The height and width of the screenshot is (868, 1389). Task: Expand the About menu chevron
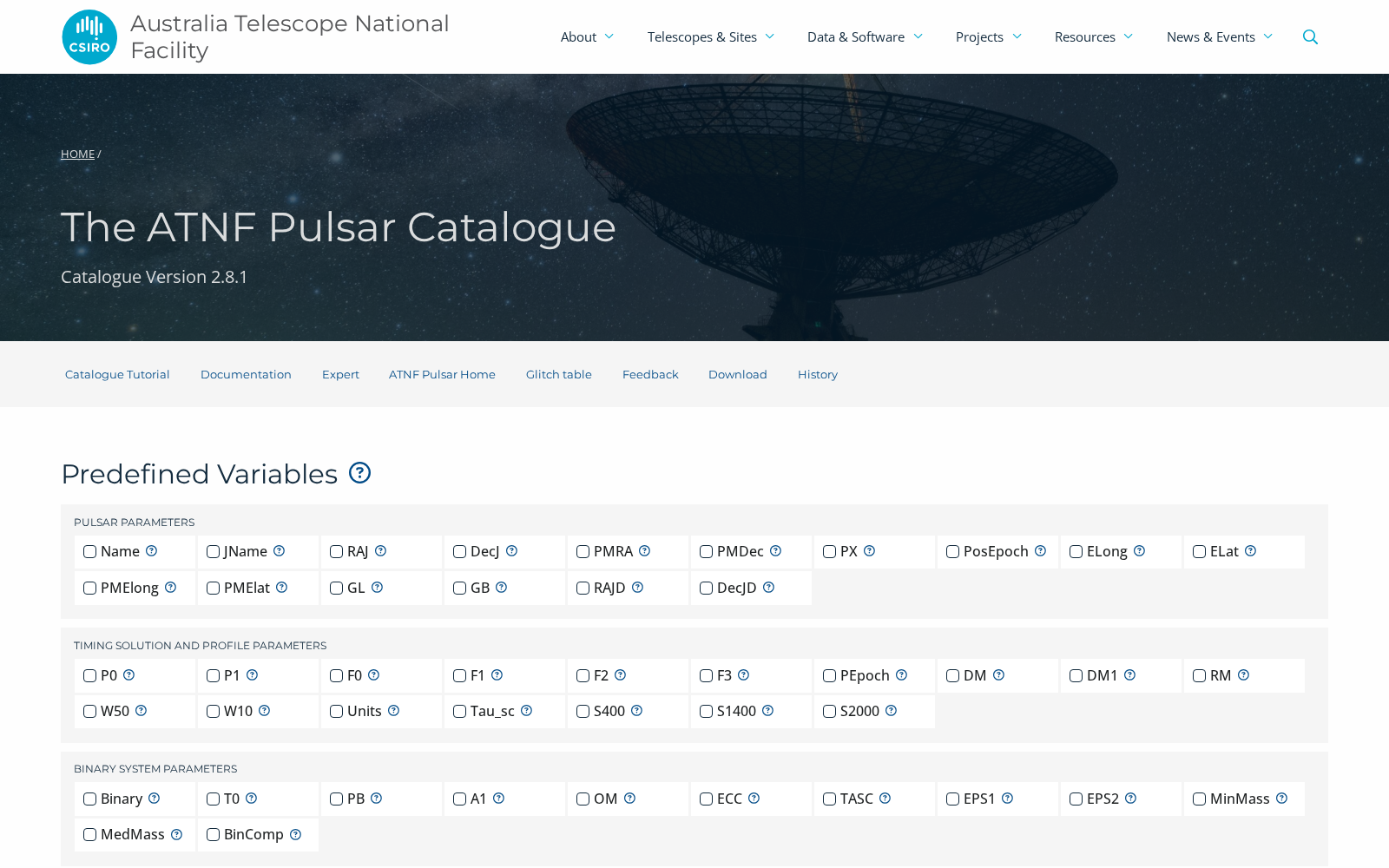tap(609, 36)
